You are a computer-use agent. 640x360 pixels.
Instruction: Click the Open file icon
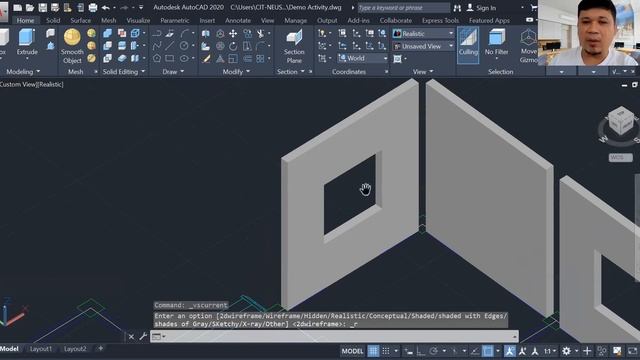[30, 7]
